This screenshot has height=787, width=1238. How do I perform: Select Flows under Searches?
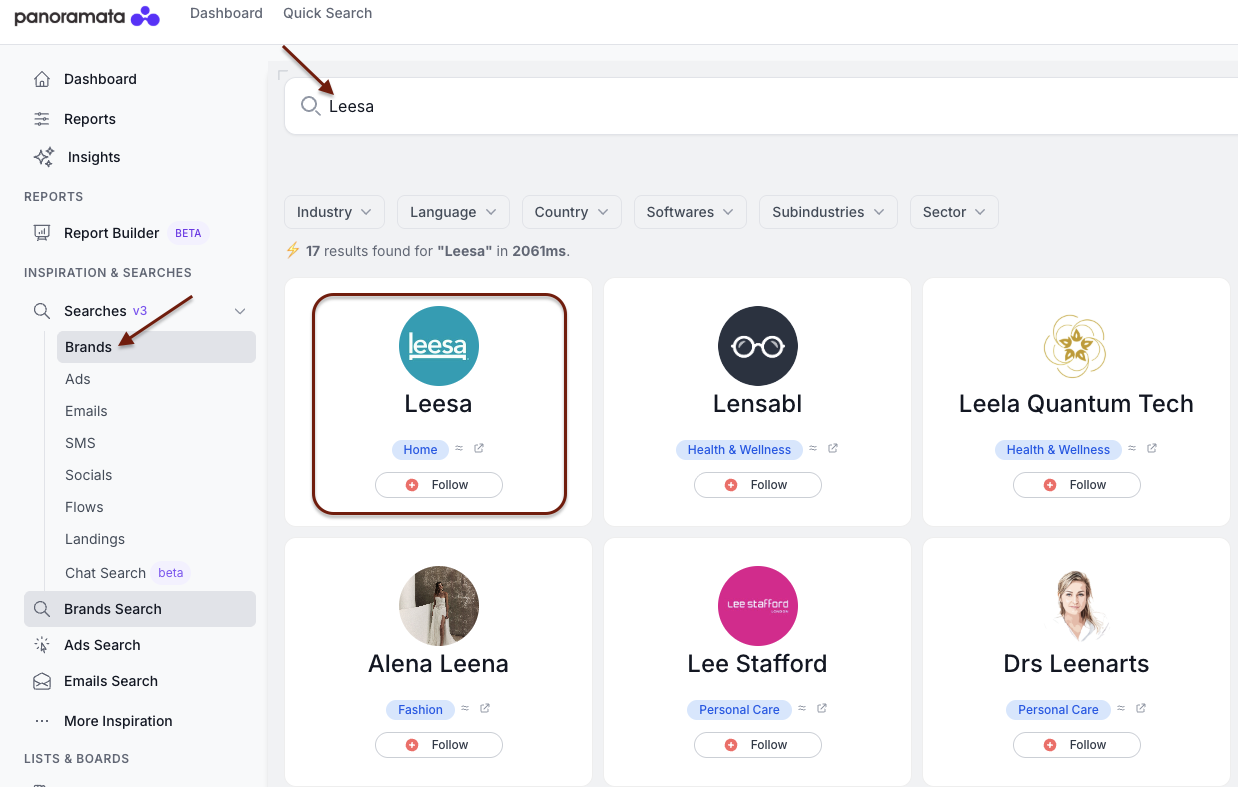point(84,507)
